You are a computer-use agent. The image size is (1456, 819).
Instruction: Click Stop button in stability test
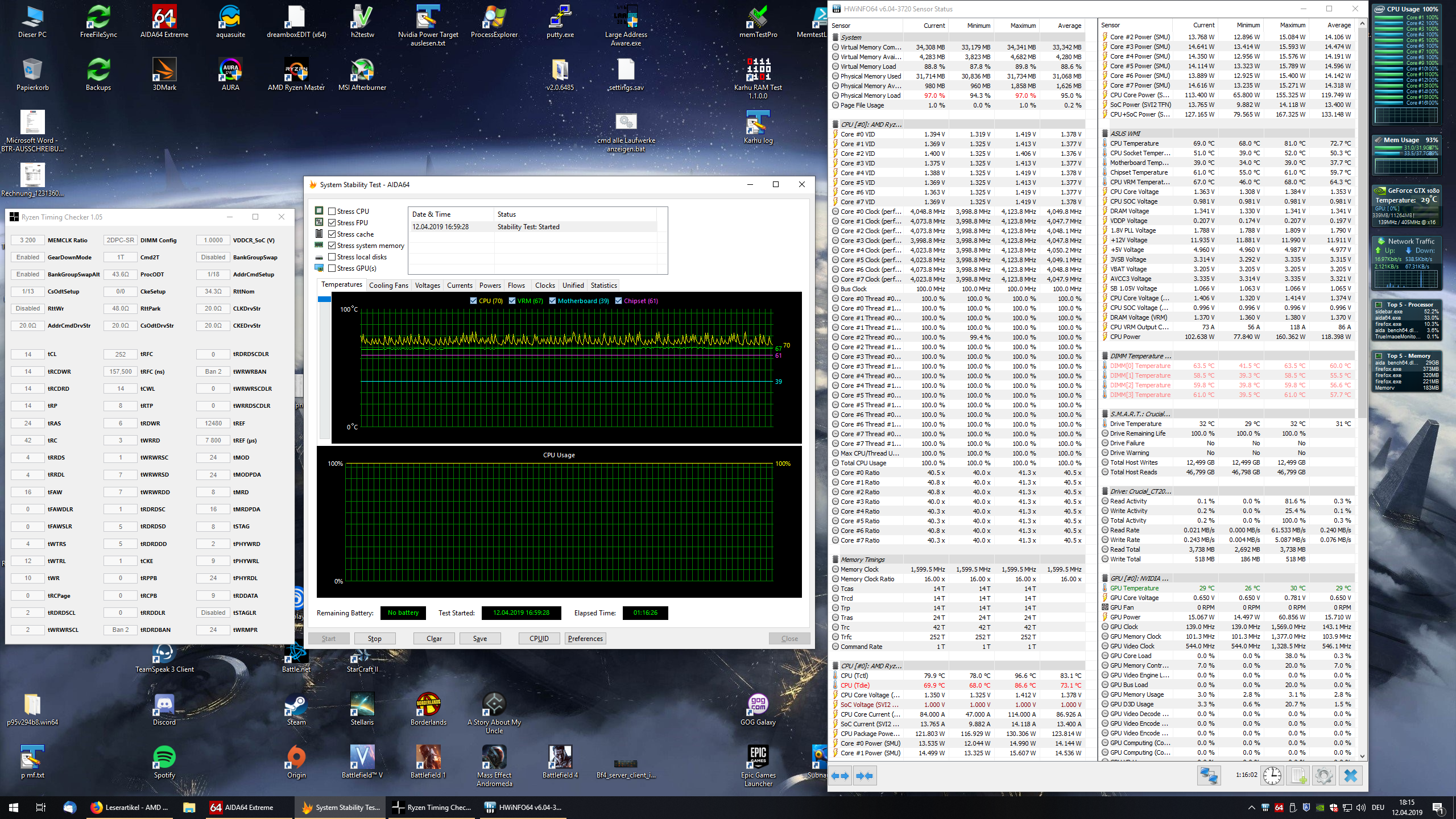click(375, 639)
